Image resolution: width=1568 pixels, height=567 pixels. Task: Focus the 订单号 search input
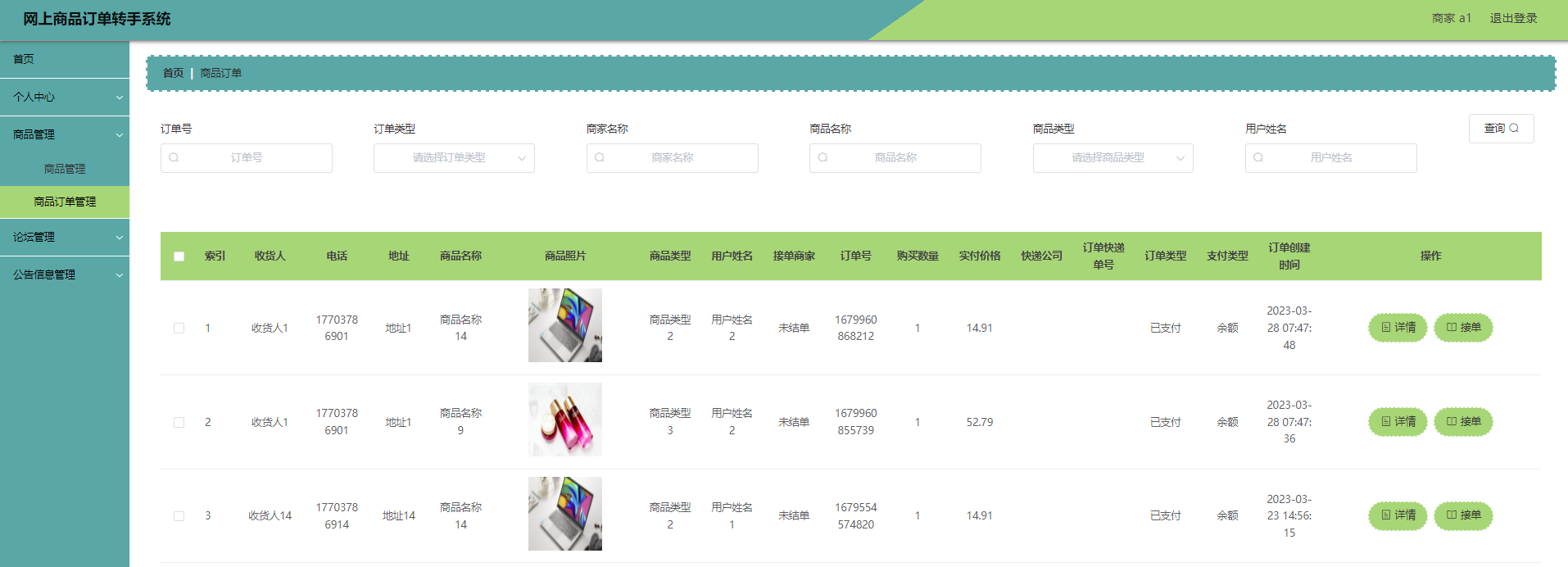pyautogui.click(x=247, y=158)
